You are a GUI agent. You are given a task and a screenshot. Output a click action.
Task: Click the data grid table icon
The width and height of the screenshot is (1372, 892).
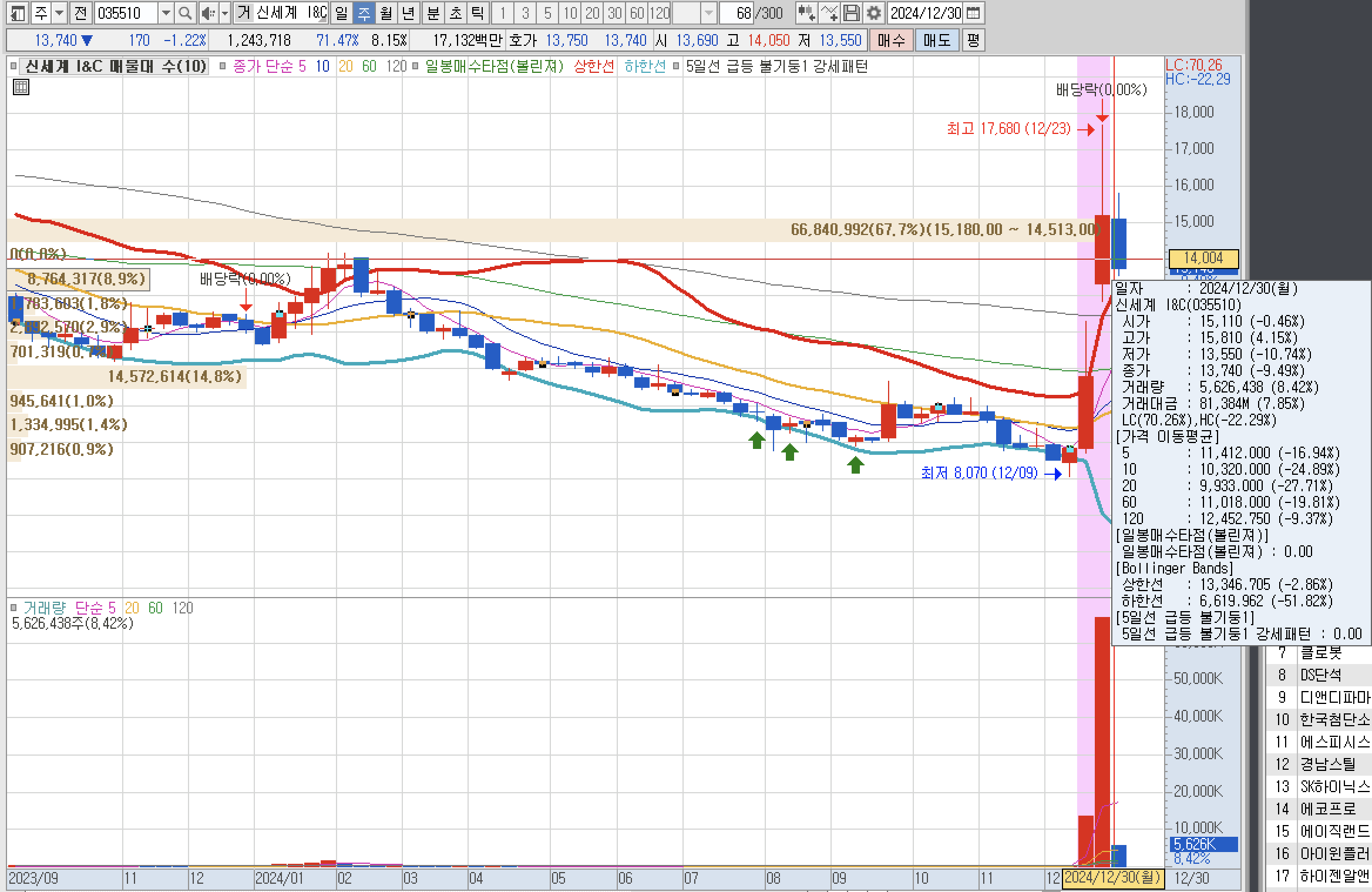(x=21, y=88)
